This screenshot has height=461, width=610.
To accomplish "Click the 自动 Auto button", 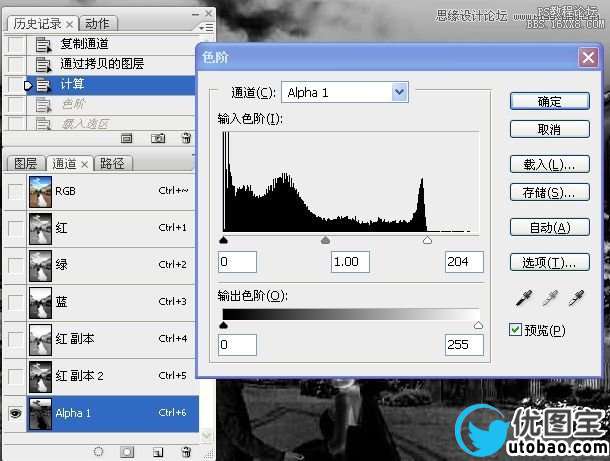I will pyautogui.click(x=549, y=228).
